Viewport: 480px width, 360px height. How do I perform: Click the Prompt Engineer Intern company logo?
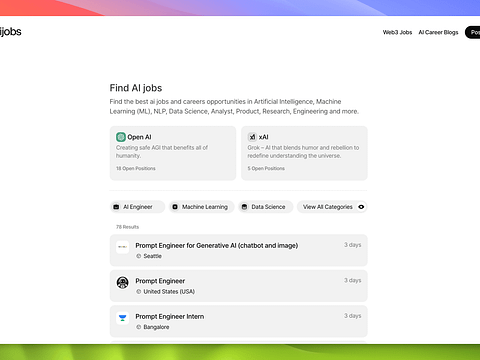click(122, 318)
